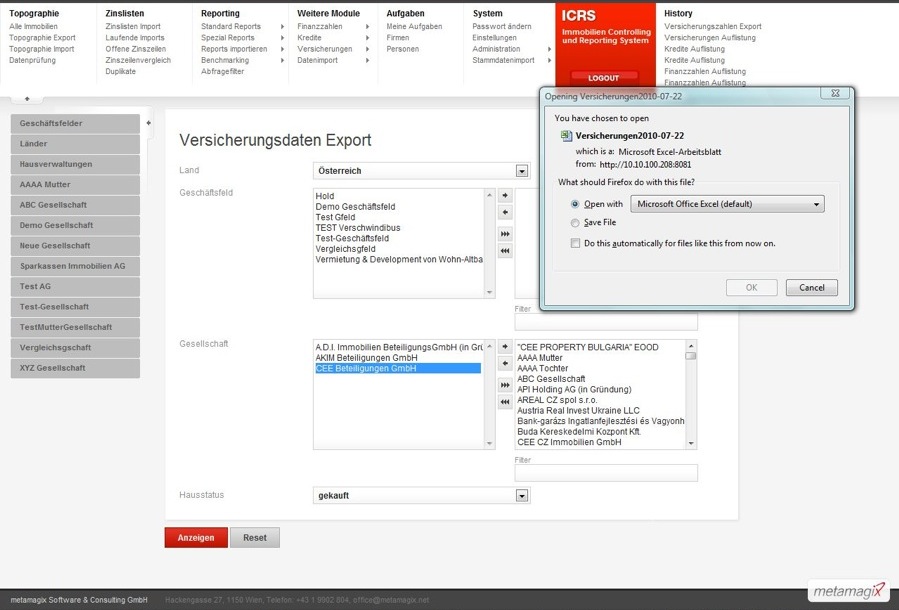
Task: Select Austria Real Invest Ukraine LLC
Action: (x=578, y=410)
